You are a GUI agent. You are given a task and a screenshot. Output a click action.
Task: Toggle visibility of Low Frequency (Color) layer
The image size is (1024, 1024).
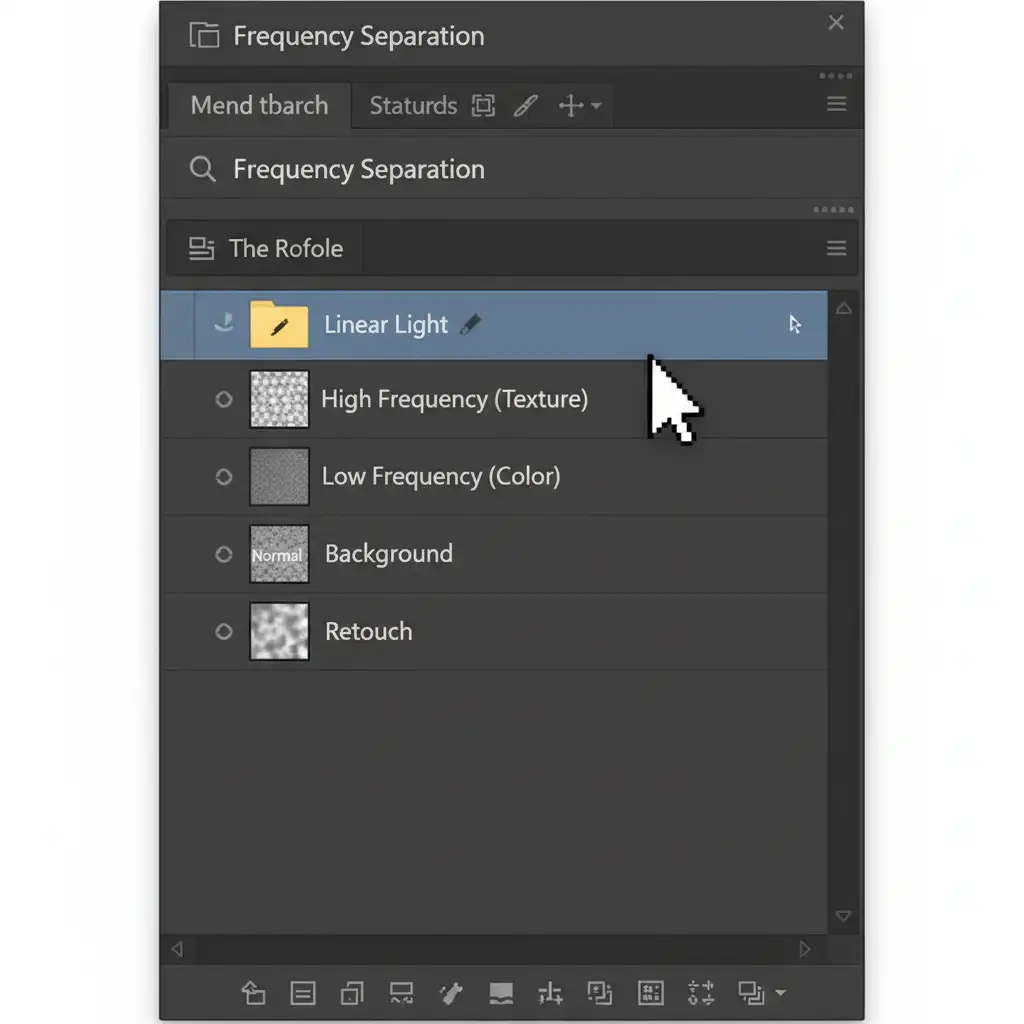tap(224, 477)
